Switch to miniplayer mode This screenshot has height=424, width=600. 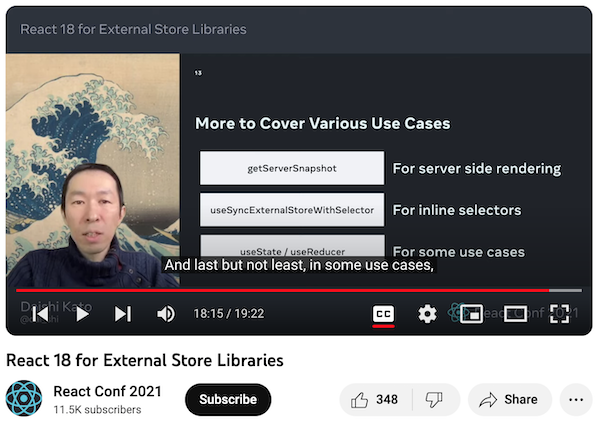click(471, 314)
